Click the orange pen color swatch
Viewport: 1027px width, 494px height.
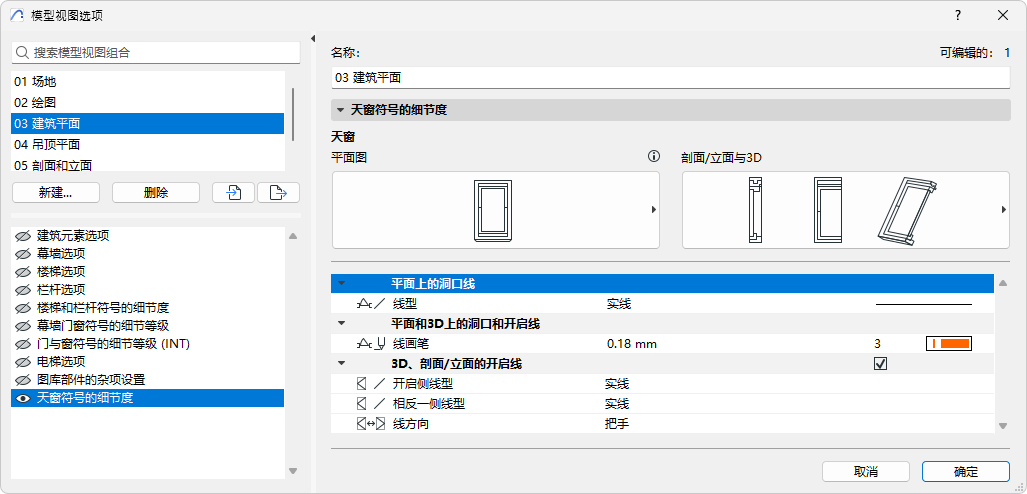click(x=948, y=343)
